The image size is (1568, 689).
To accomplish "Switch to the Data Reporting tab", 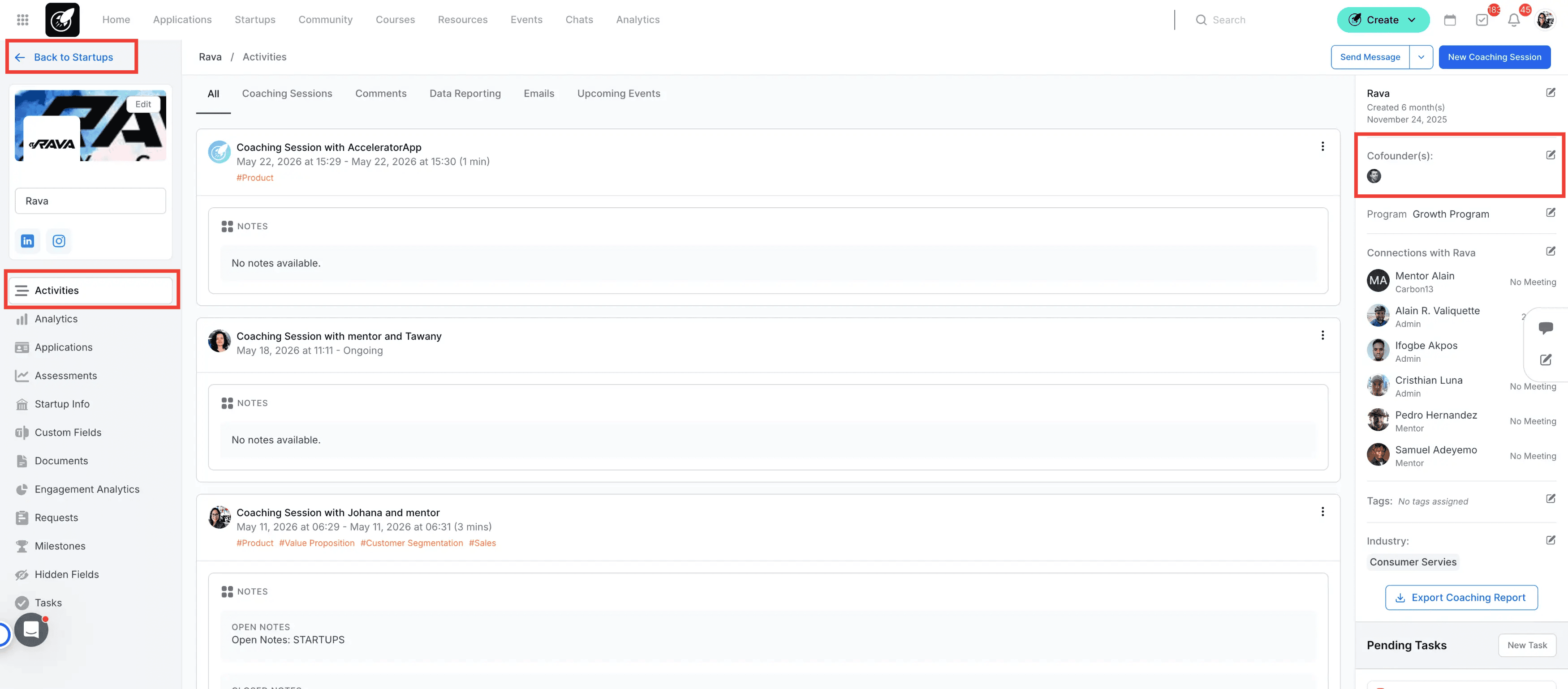I will [x=465, y=94].
